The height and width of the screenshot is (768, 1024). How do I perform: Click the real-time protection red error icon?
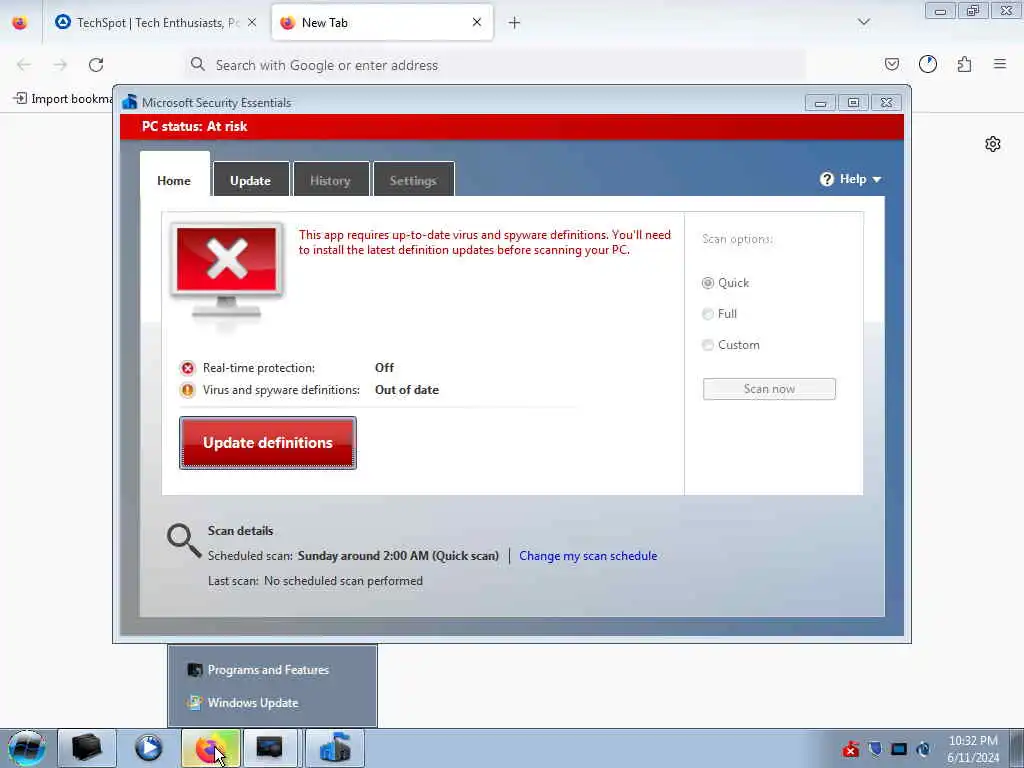[187, 368]
